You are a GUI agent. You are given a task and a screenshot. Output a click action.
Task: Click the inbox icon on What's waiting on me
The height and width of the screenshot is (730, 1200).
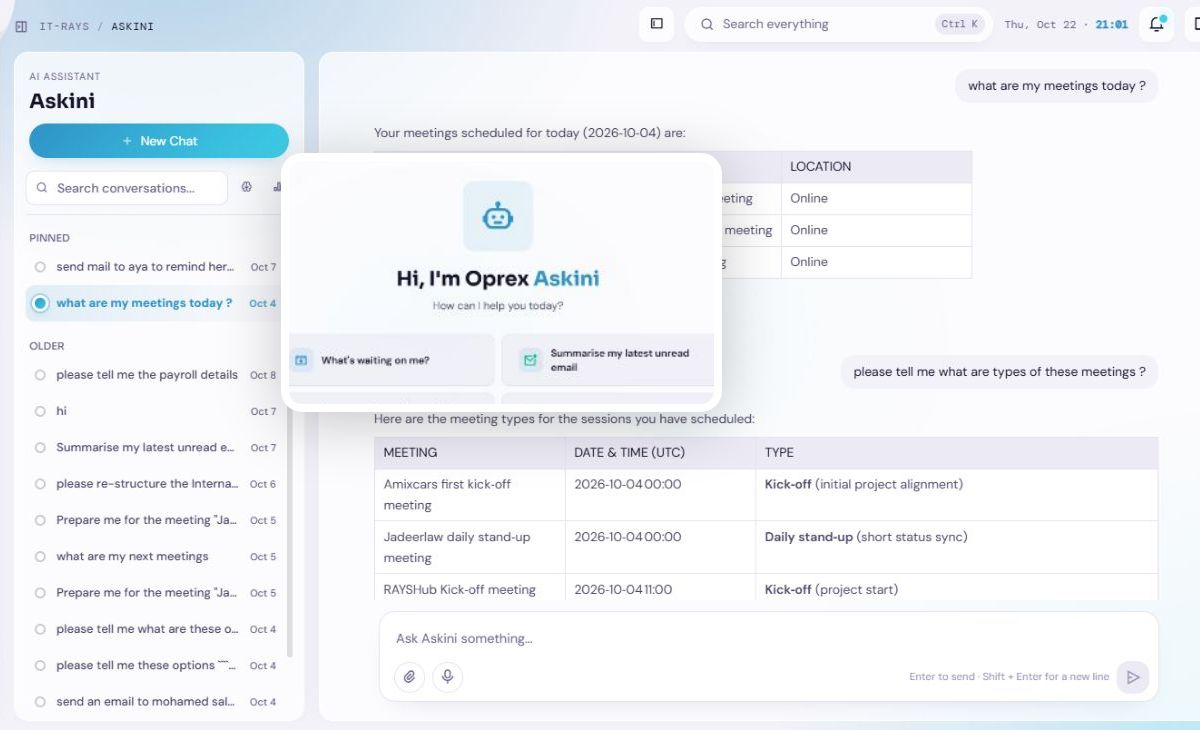301,360
